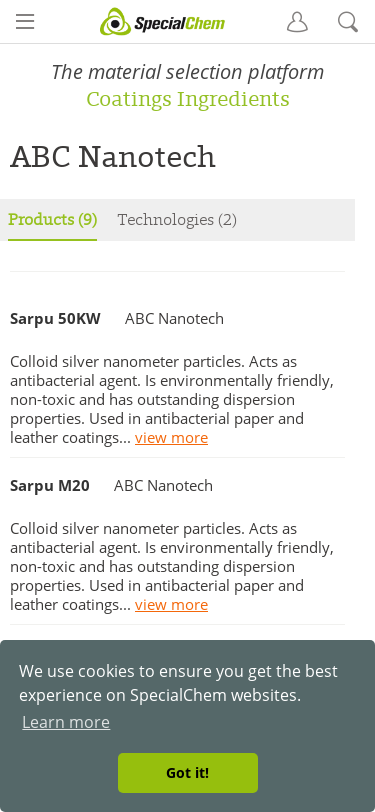This screenshot has width=375, height=812.
Task: Click view more for Sarpu M20
Action: pos(171,605)
